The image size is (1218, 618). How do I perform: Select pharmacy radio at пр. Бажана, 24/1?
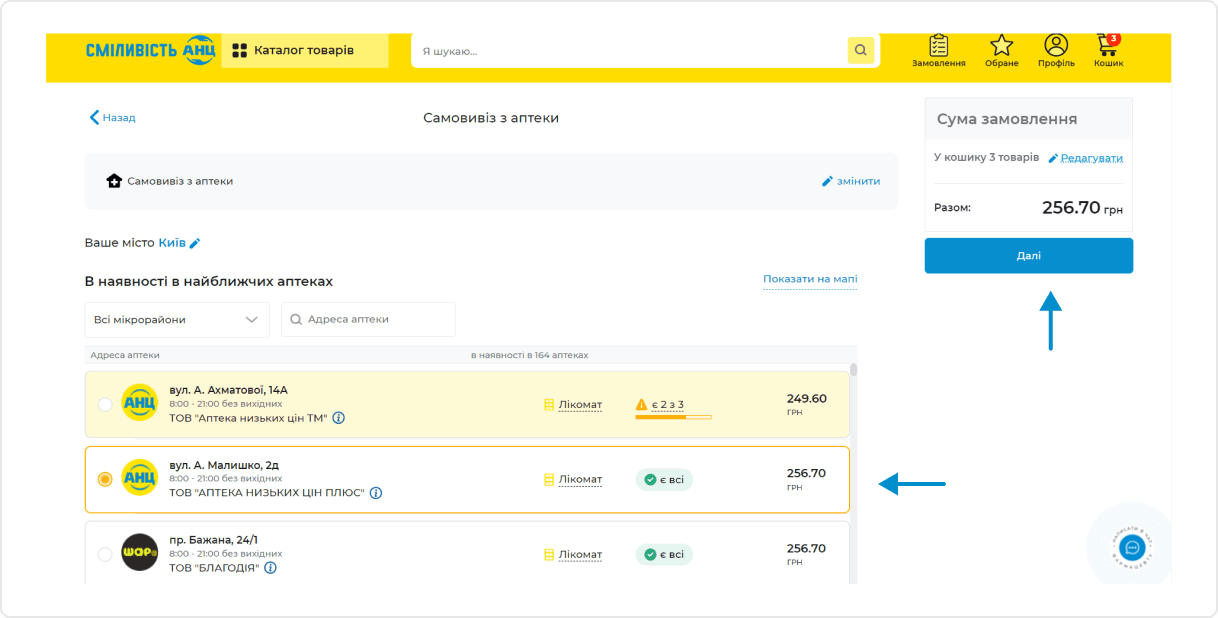(105, 554)
